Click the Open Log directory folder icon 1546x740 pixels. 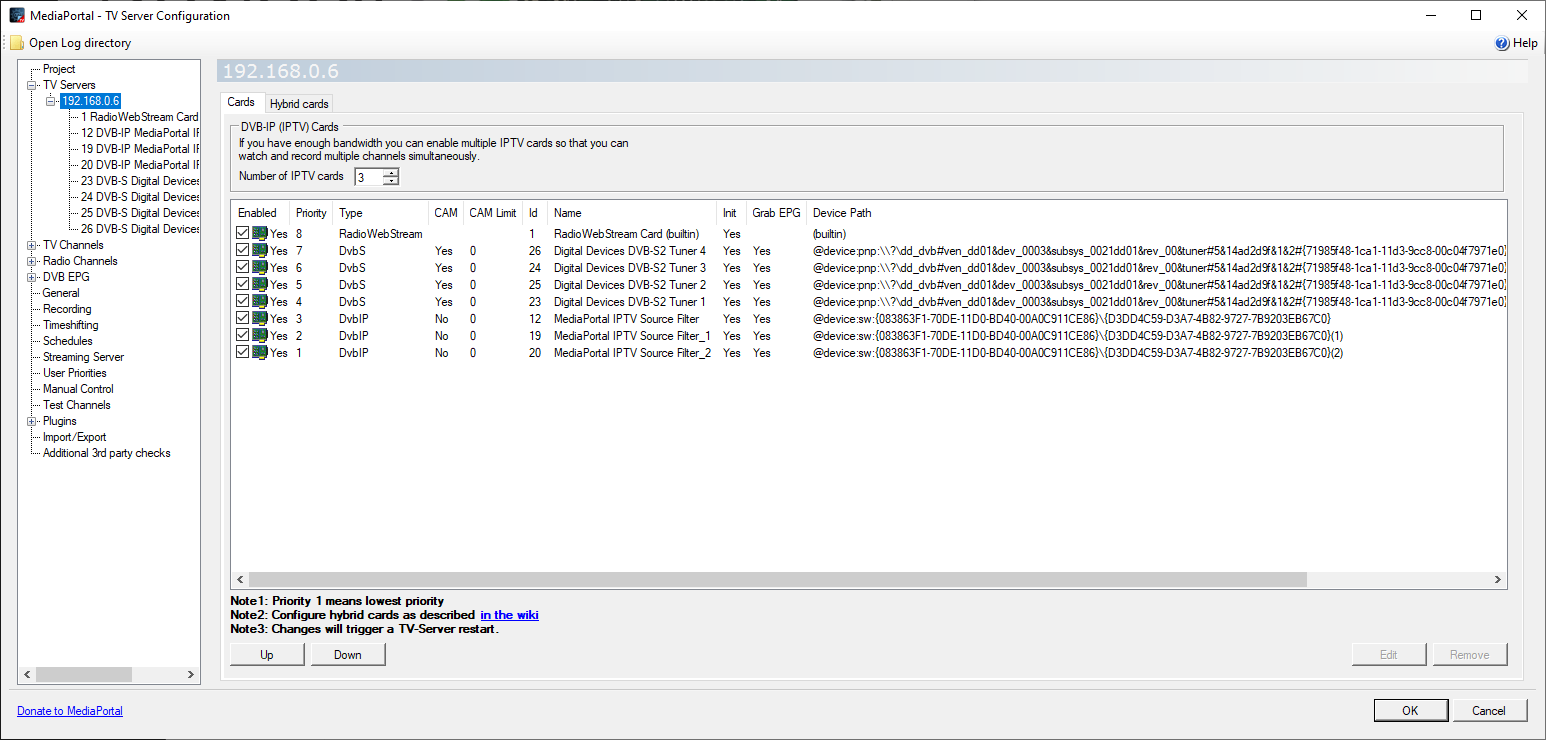click(x=17, y=43)
